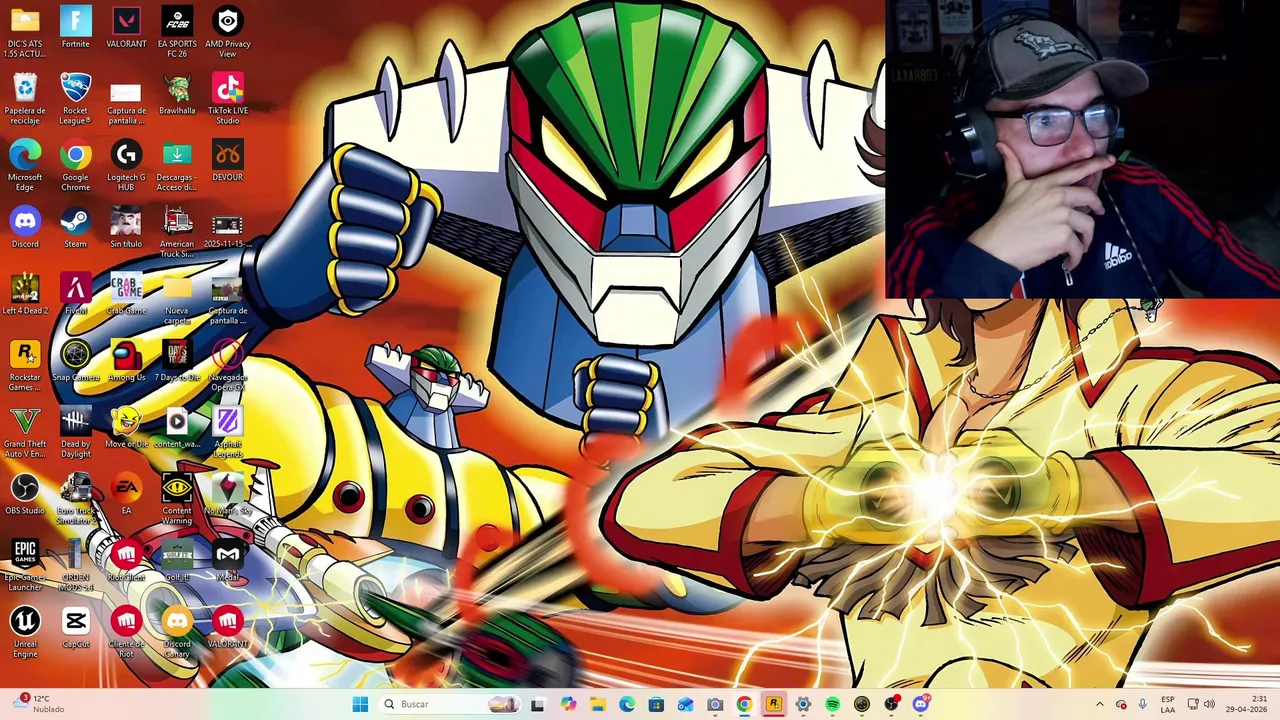This screenshot has width=1280, height=720.
Task: Open Medal desktop shortcut
Action: tap(228, 562)
